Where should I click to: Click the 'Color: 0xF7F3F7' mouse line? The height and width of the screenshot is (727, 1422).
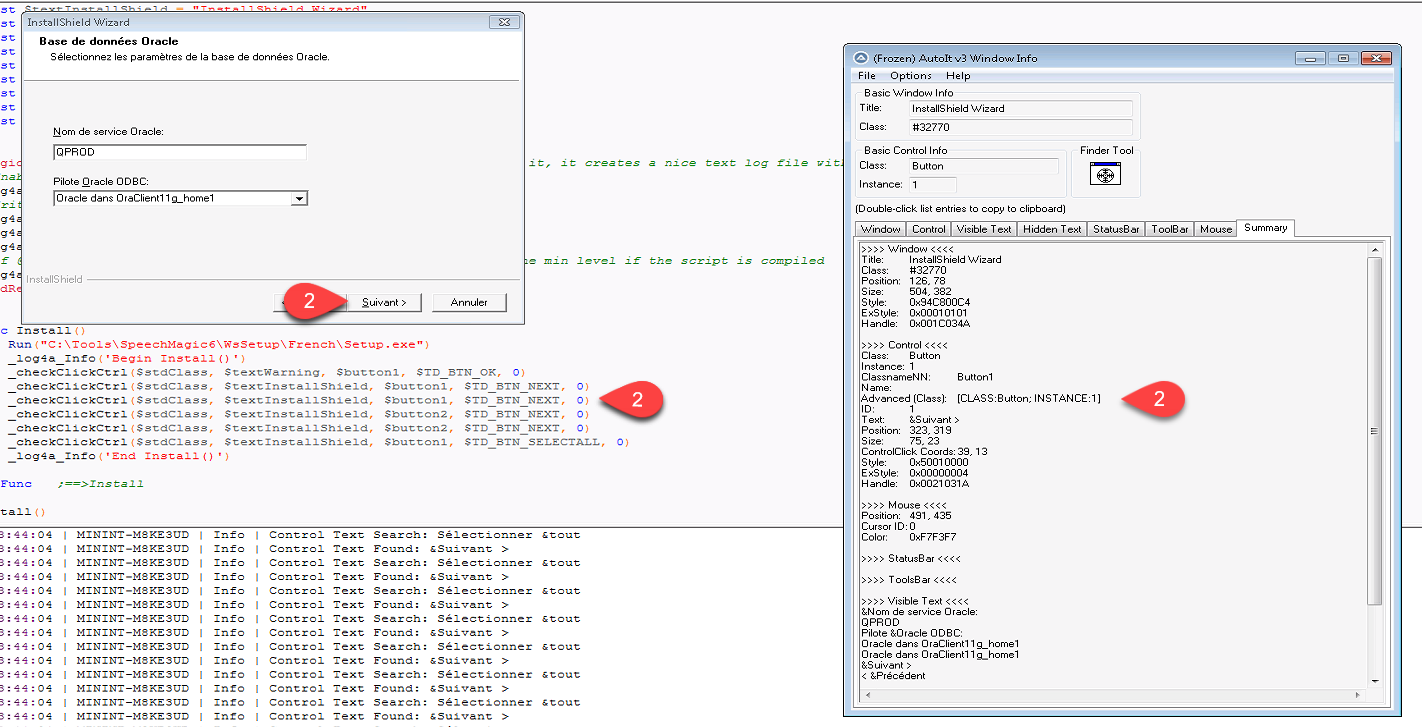point(911,537)
